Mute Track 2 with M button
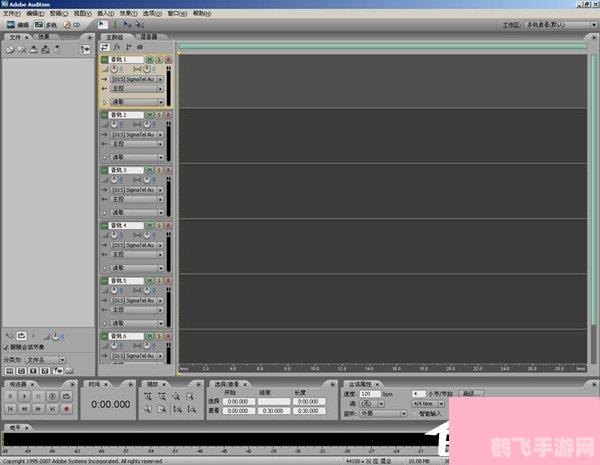 (x=149, y=115)
